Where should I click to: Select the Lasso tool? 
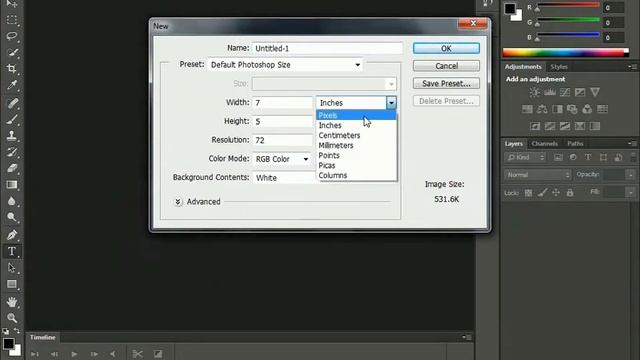tap(12, 36)
